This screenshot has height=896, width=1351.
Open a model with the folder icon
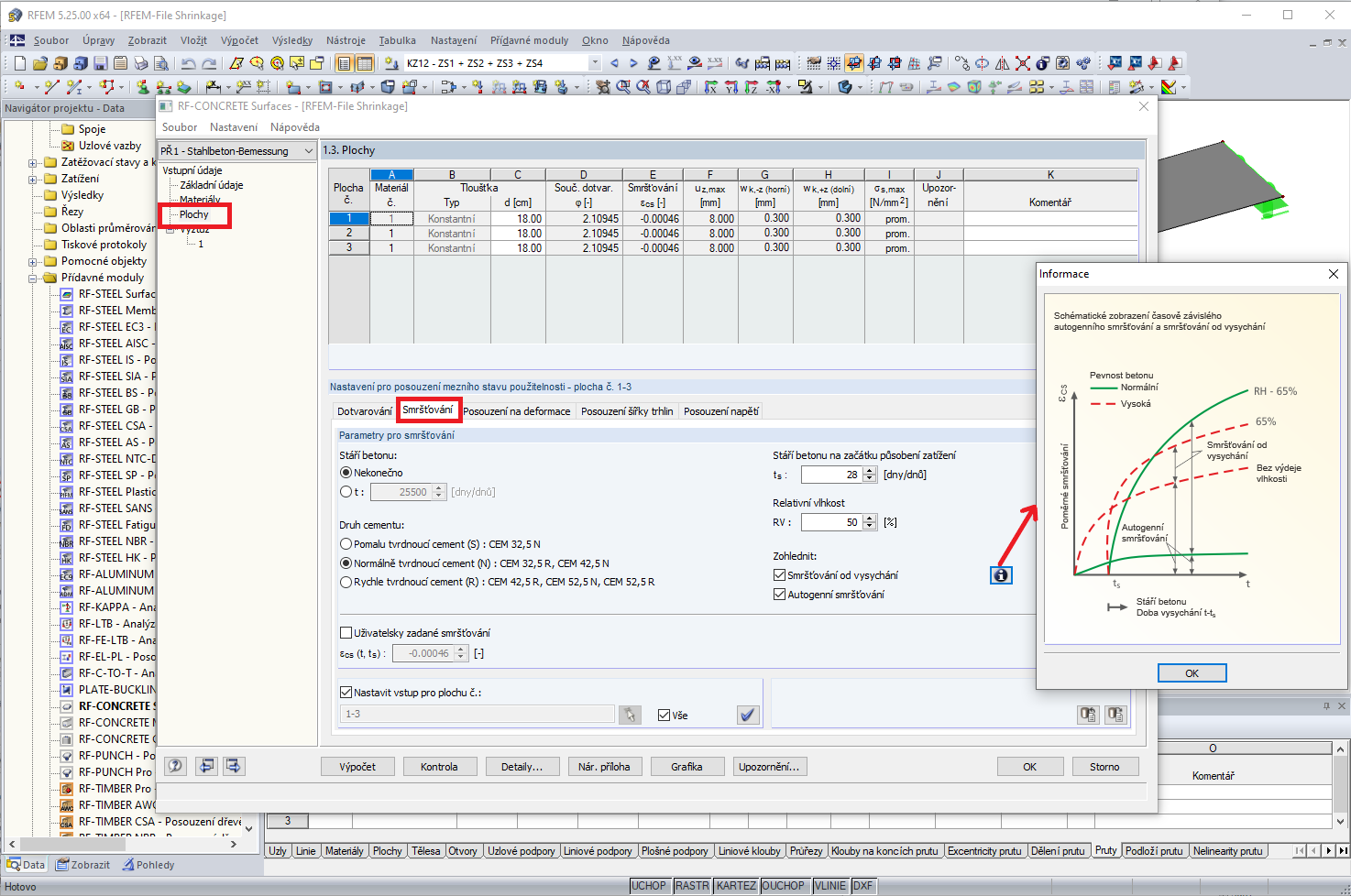point(39,63)
